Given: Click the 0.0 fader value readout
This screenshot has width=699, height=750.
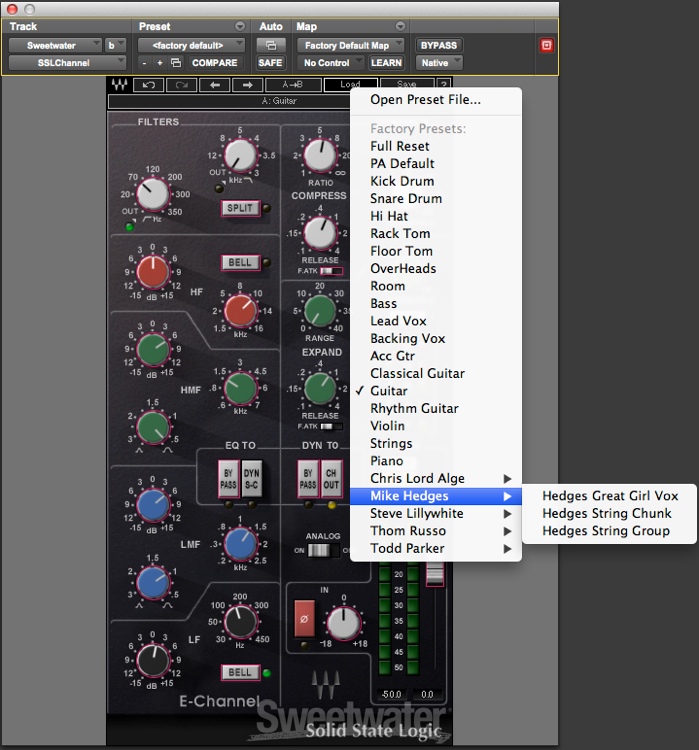Looking at the screenshot, I should (427, 694).
